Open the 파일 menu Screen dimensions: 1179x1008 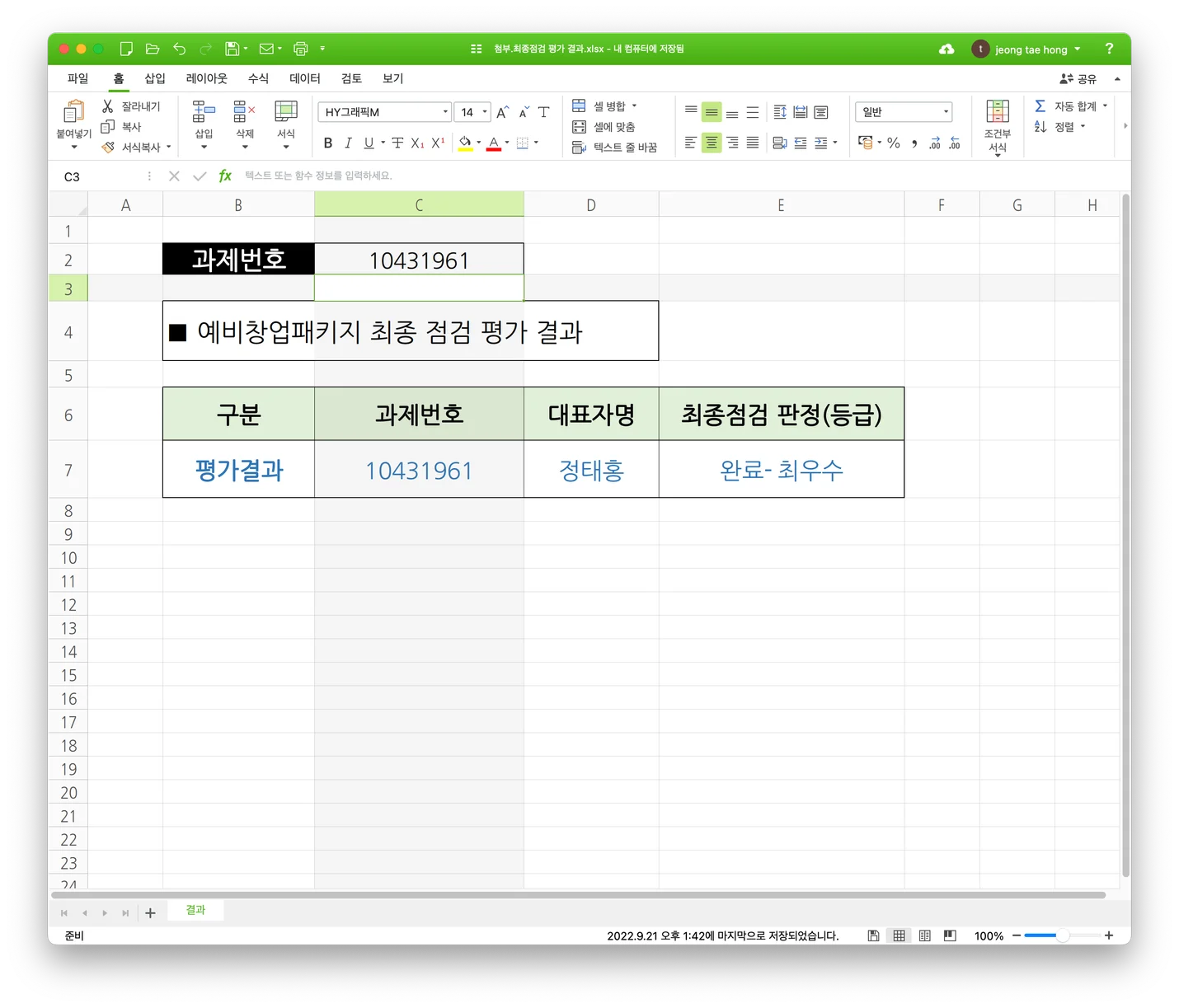(78, 78)
